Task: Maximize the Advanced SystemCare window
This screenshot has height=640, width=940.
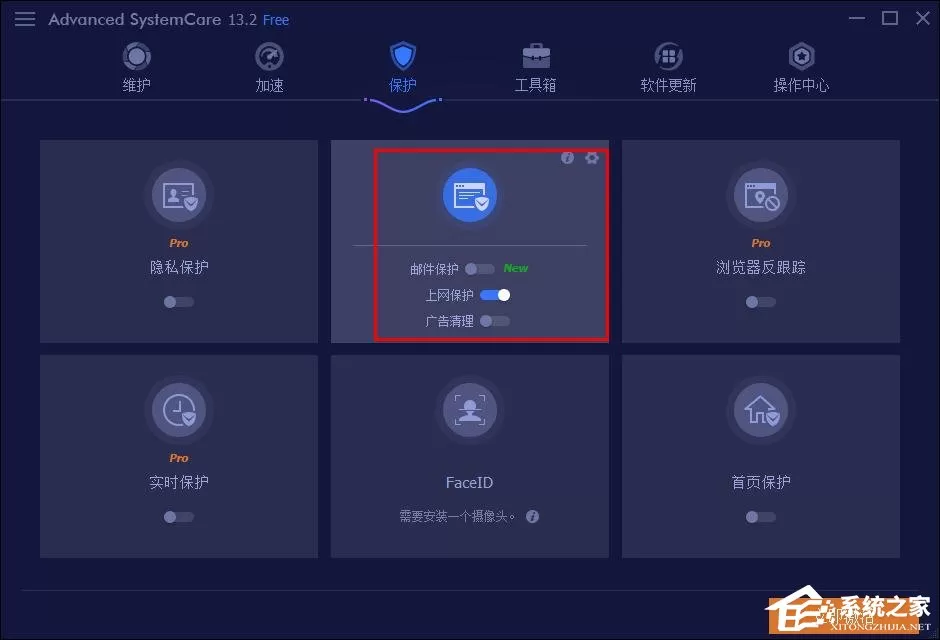Action: [x=890, y=19]
